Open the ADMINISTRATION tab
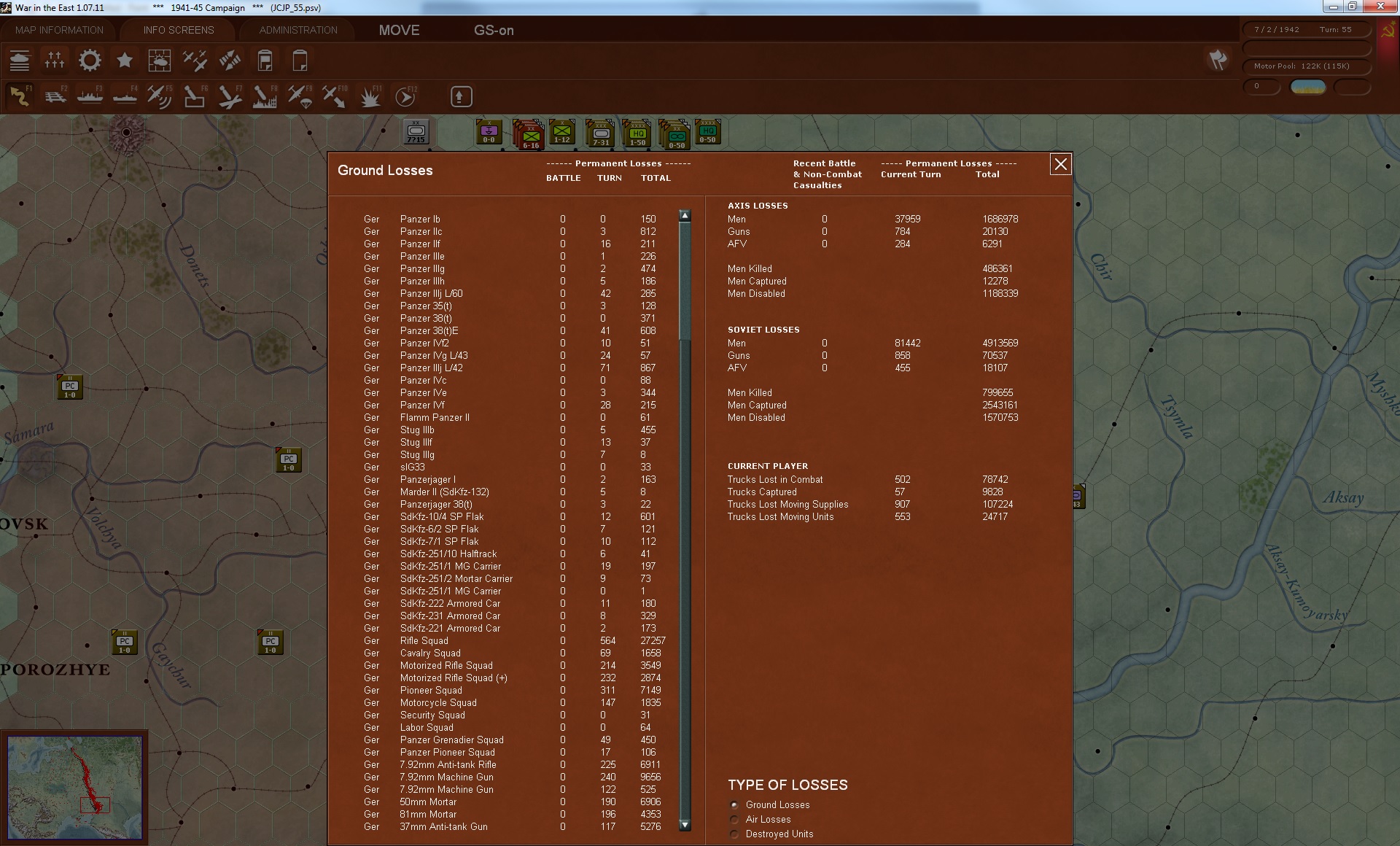The width and height of the screenshot is (1400, 846). 298,30
